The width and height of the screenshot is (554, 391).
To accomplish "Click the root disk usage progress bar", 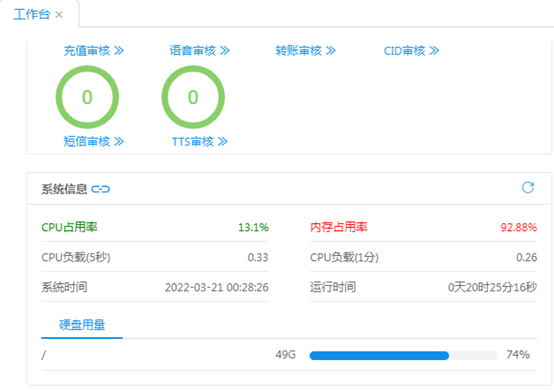I will pos(403,355).
